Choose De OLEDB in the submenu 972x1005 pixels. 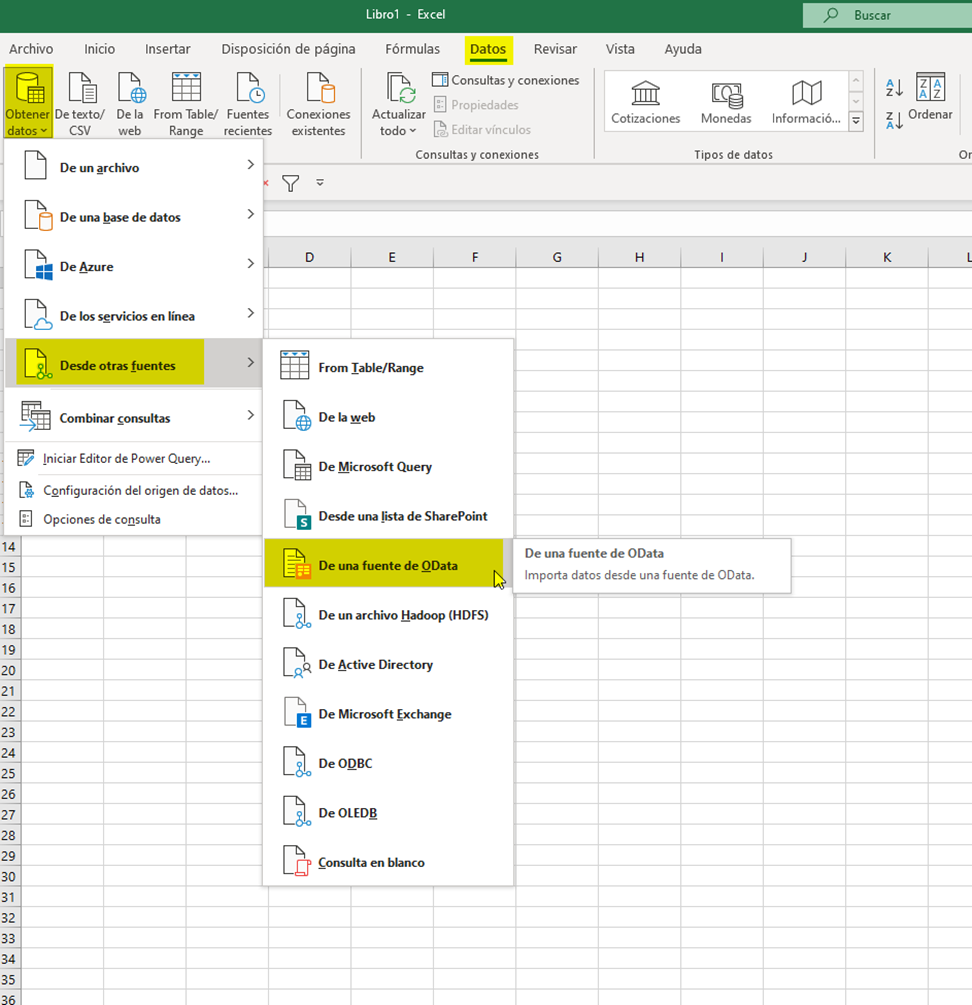pyautogui.click(x=388, y=812)
